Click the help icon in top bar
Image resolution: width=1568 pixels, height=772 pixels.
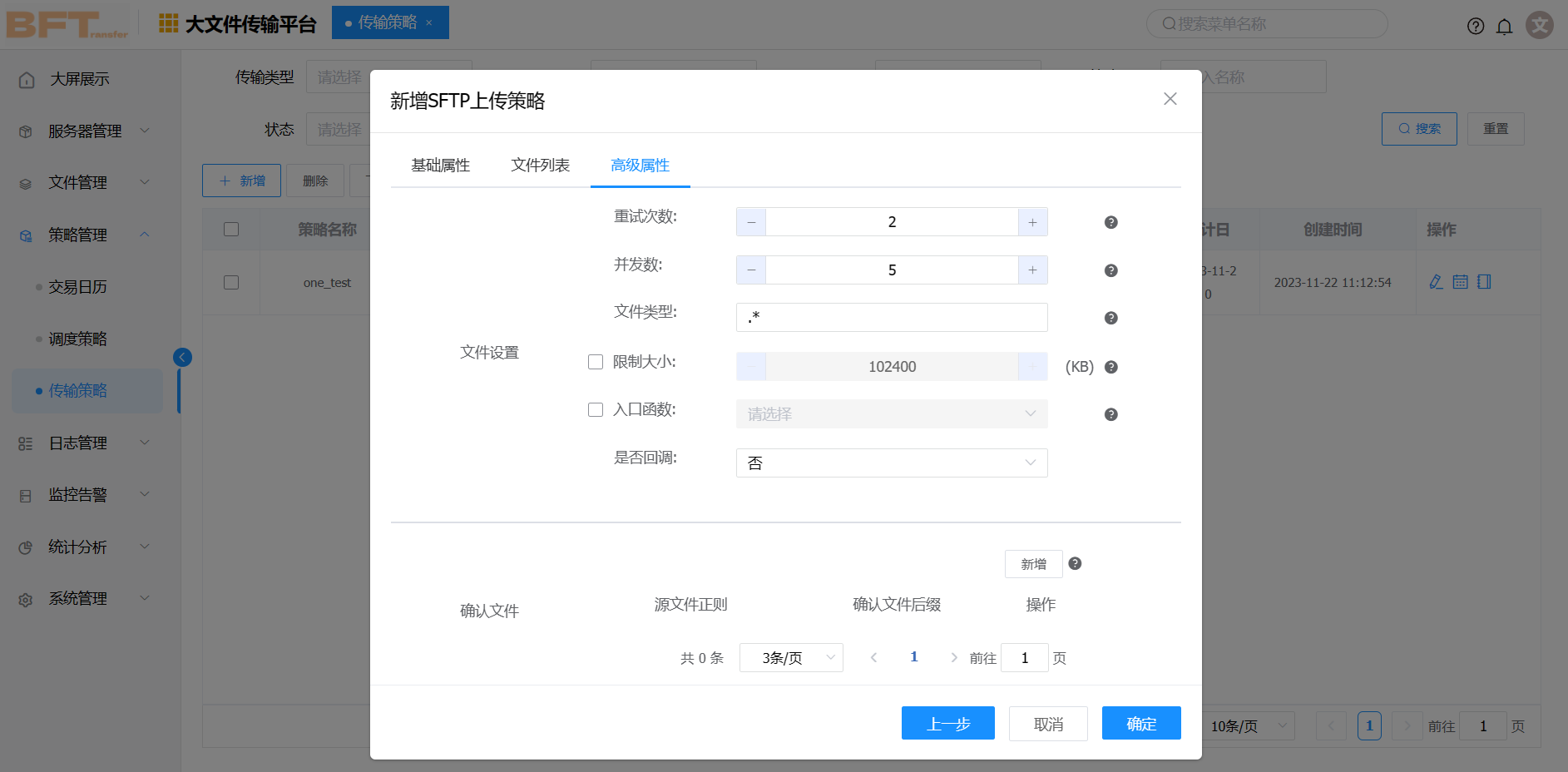1475,27
